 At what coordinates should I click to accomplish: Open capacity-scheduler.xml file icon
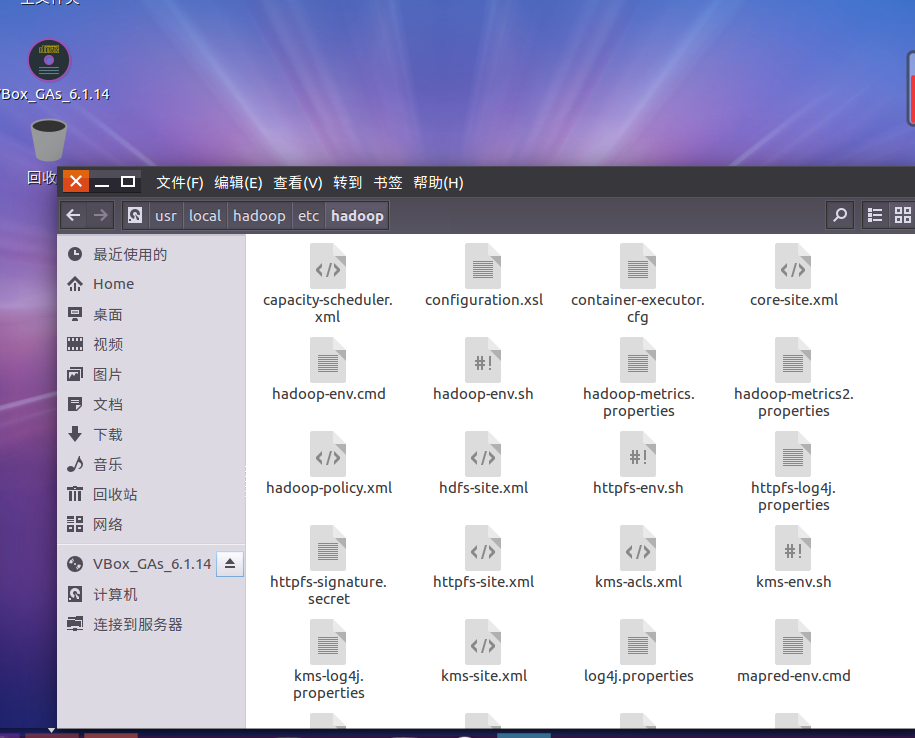click(x=327, y=266)
